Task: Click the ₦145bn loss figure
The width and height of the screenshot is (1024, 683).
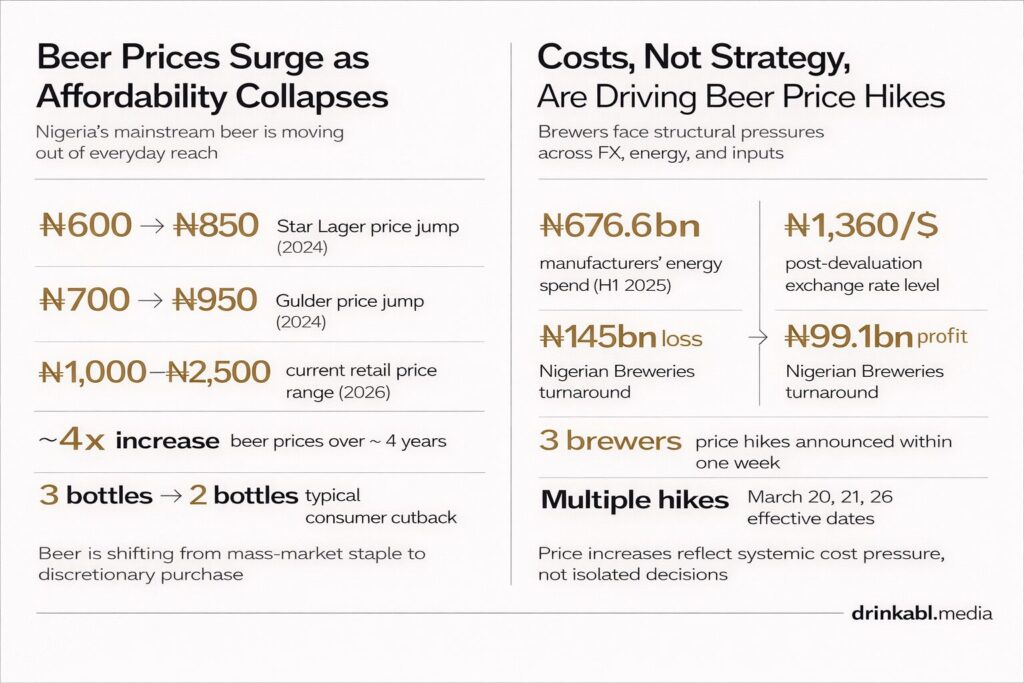Action: click(620, 338)
